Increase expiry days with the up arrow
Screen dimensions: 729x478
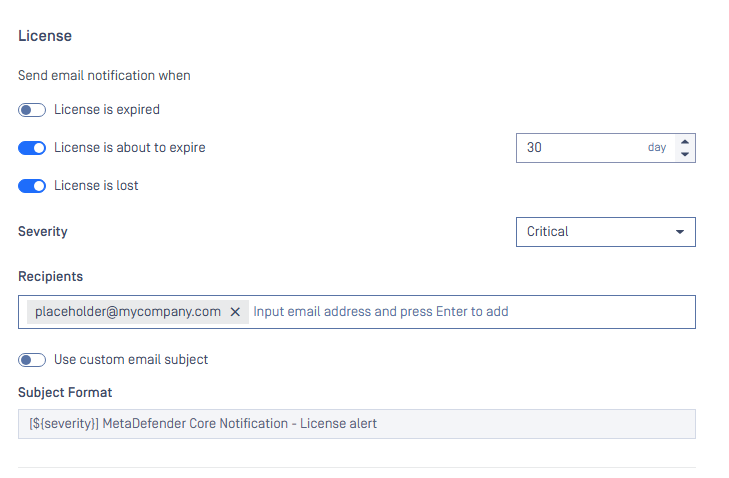pyautogui.click(x=685, y=141)
